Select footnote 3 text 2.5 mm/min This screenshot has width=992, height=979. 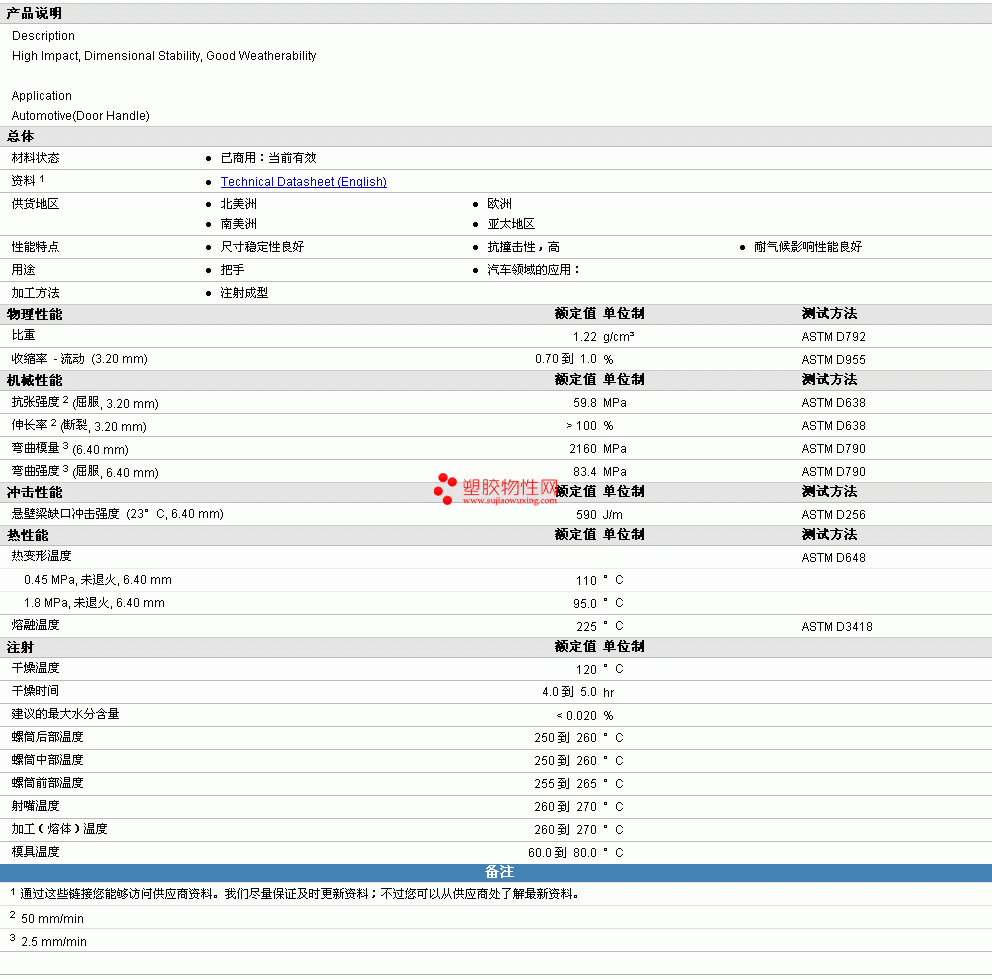[54, 942]
